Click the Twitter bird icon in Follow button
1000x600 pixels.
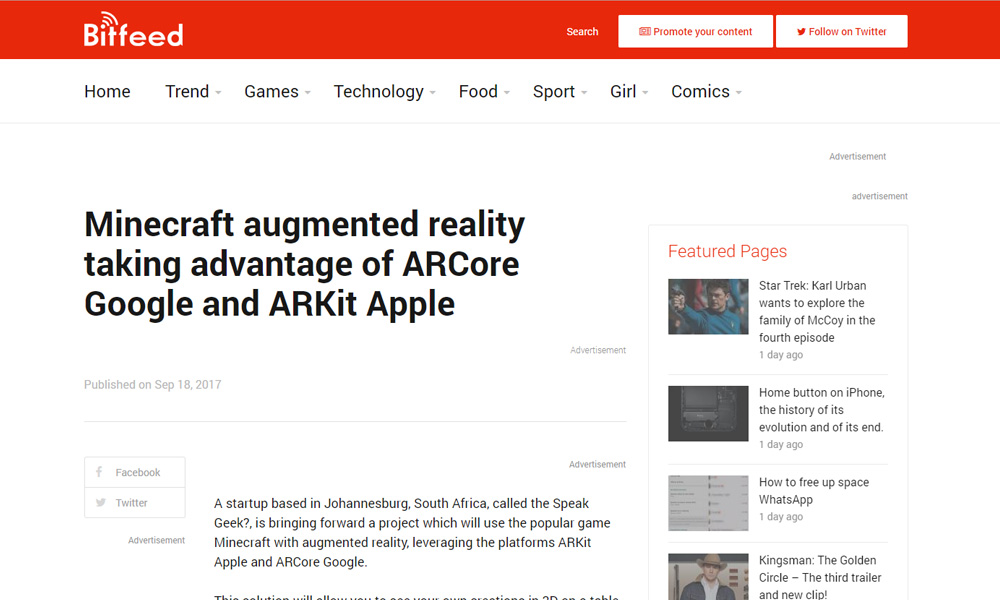(801, 32)
